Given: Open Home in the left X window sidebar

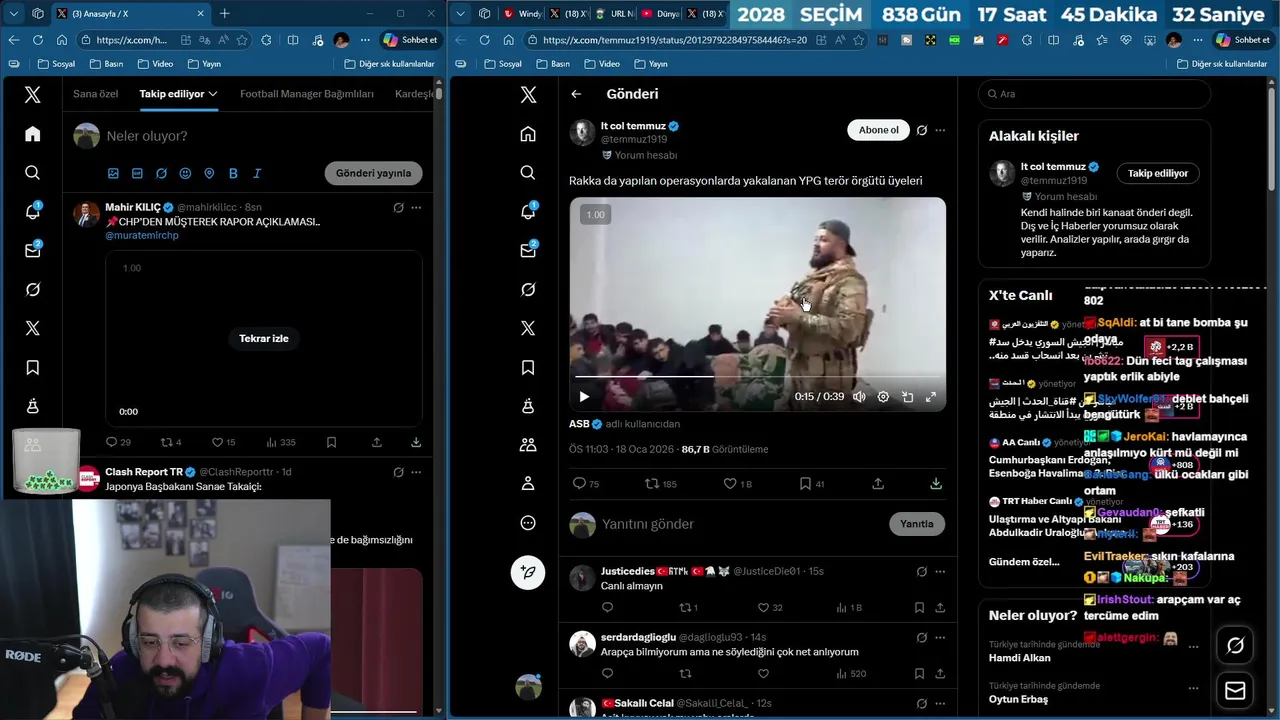Looking at the screenshot, I should [x=32, y=134].
